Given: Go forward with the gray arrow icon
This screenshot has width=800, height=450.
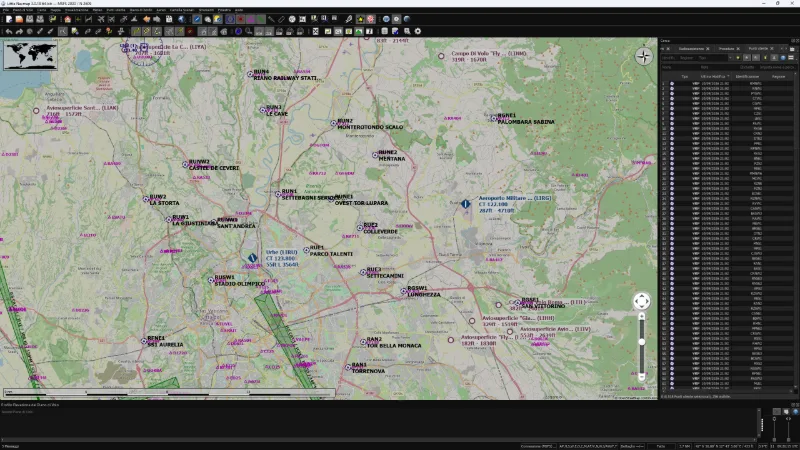Looking at the screenshot, I should [x=157, y=19].
